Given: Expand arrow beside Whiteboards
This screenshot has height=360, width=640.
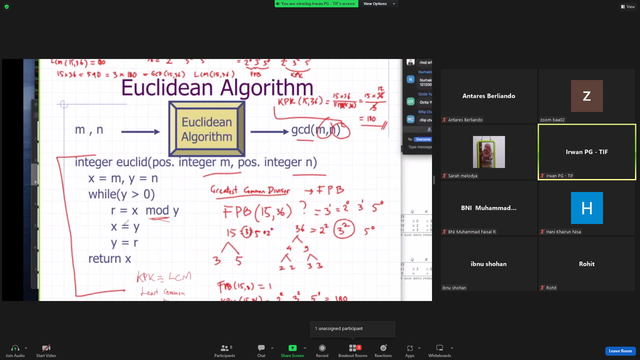Looking at the screenshot, I should click(452, 348).
